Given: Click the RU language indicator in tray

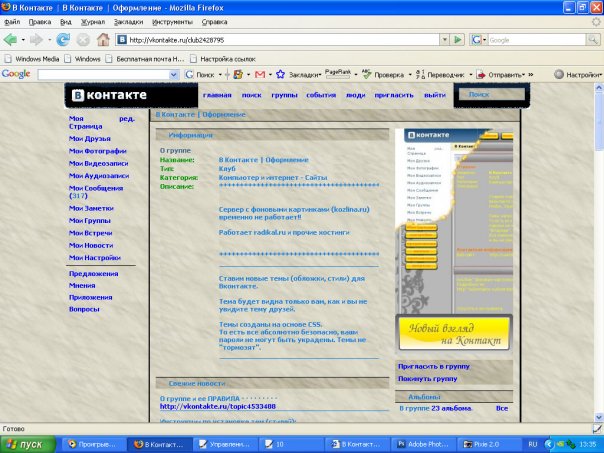Looking at the screenshot, I should pyautogui.click(x=533, y=444).
